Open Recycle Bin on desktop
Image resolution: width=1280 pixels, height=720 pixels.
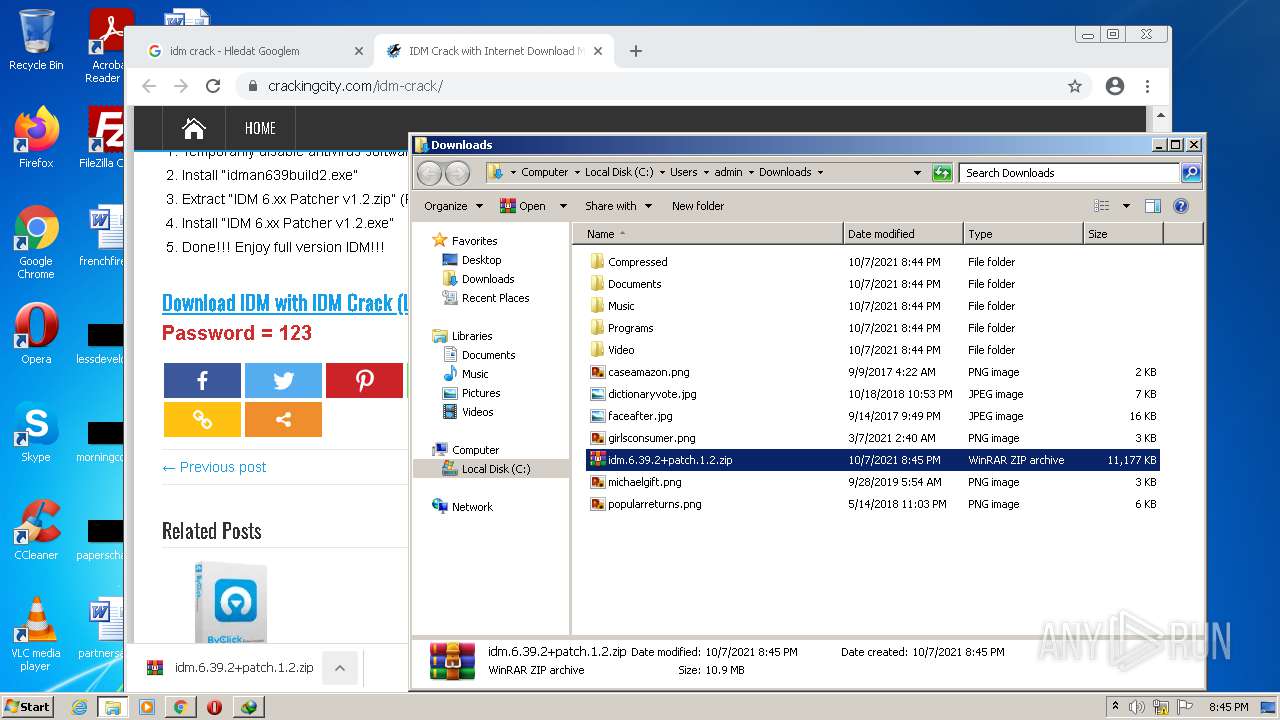[x=36, y=40]
